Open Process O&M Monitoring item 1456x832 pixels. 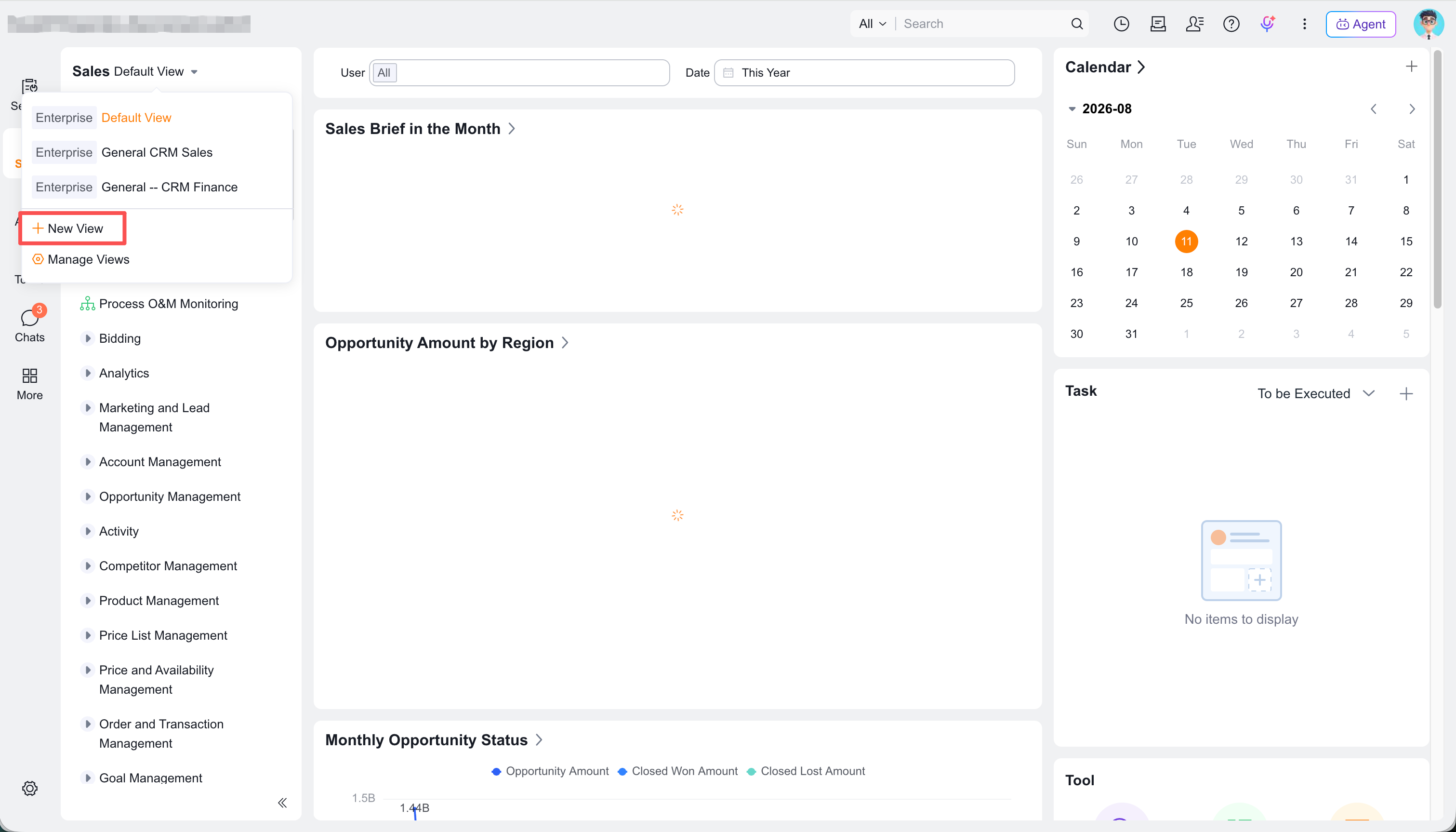[x=159, y=304]
